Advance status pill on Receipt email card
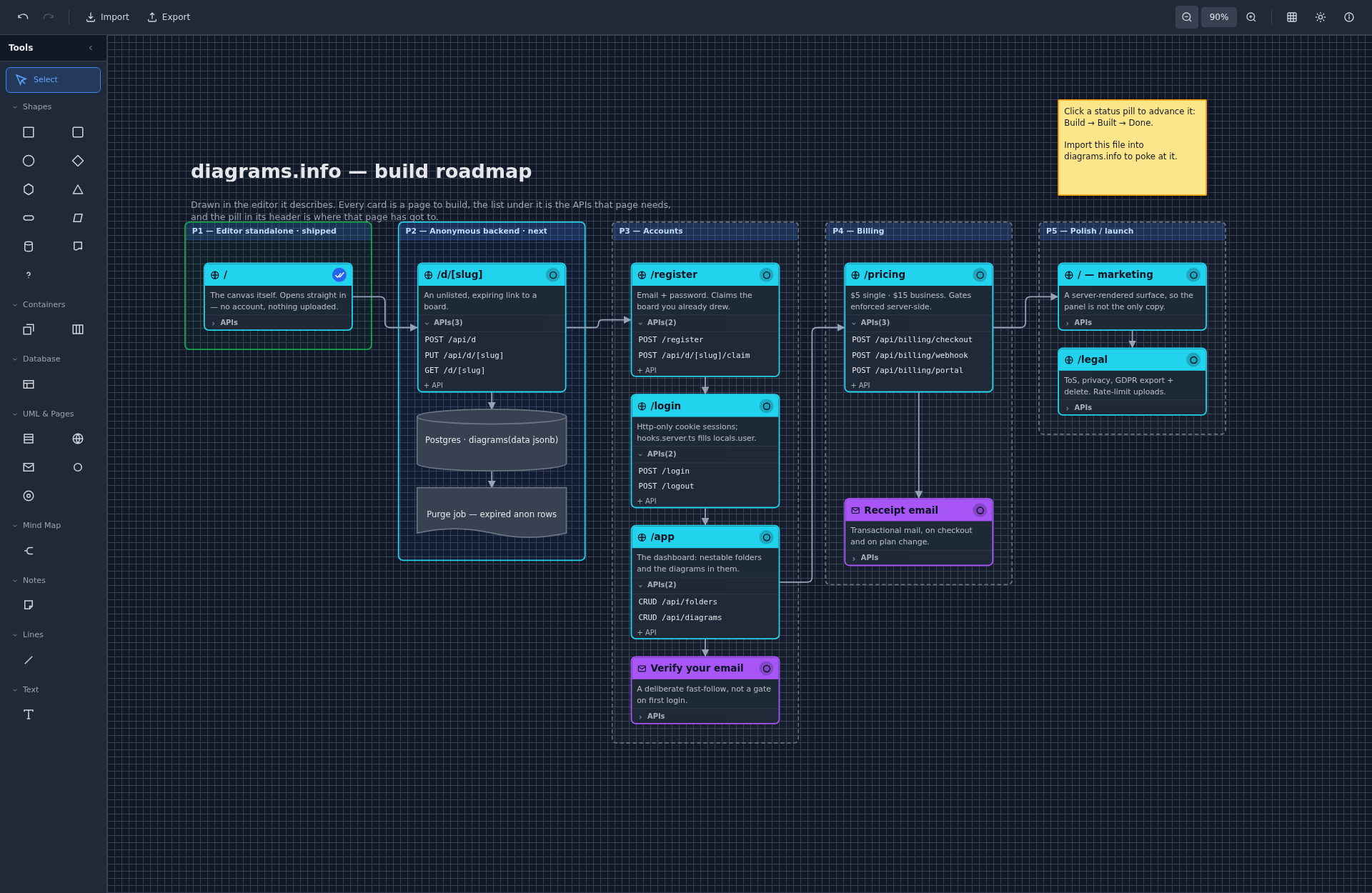Screen dimensions: 1372x893 click(x=980, y=510)
